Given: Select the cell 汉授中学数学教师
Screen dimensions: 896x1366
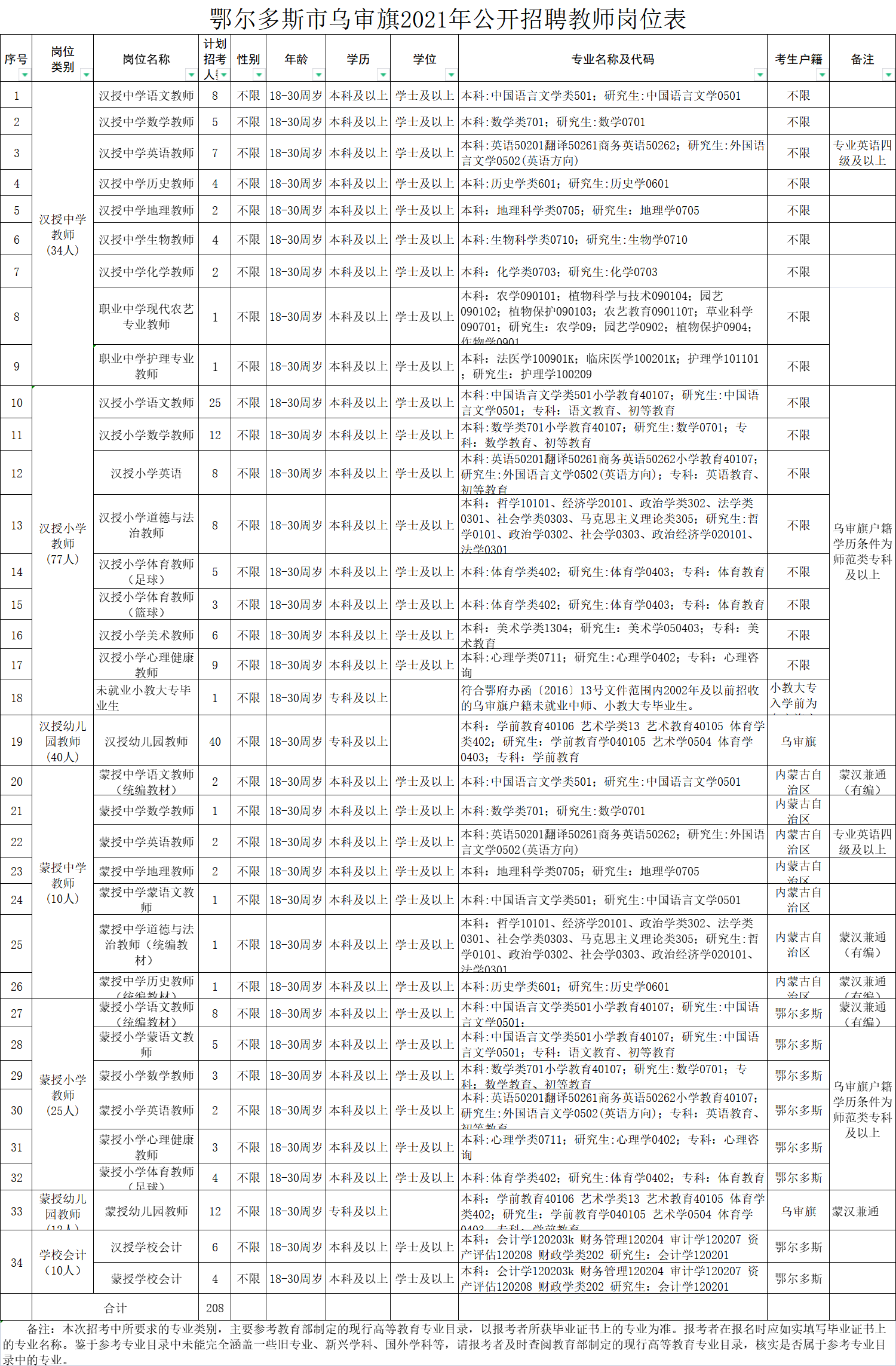Looking at the screenshot, I should pyautogui.click(x=146, y=122).
